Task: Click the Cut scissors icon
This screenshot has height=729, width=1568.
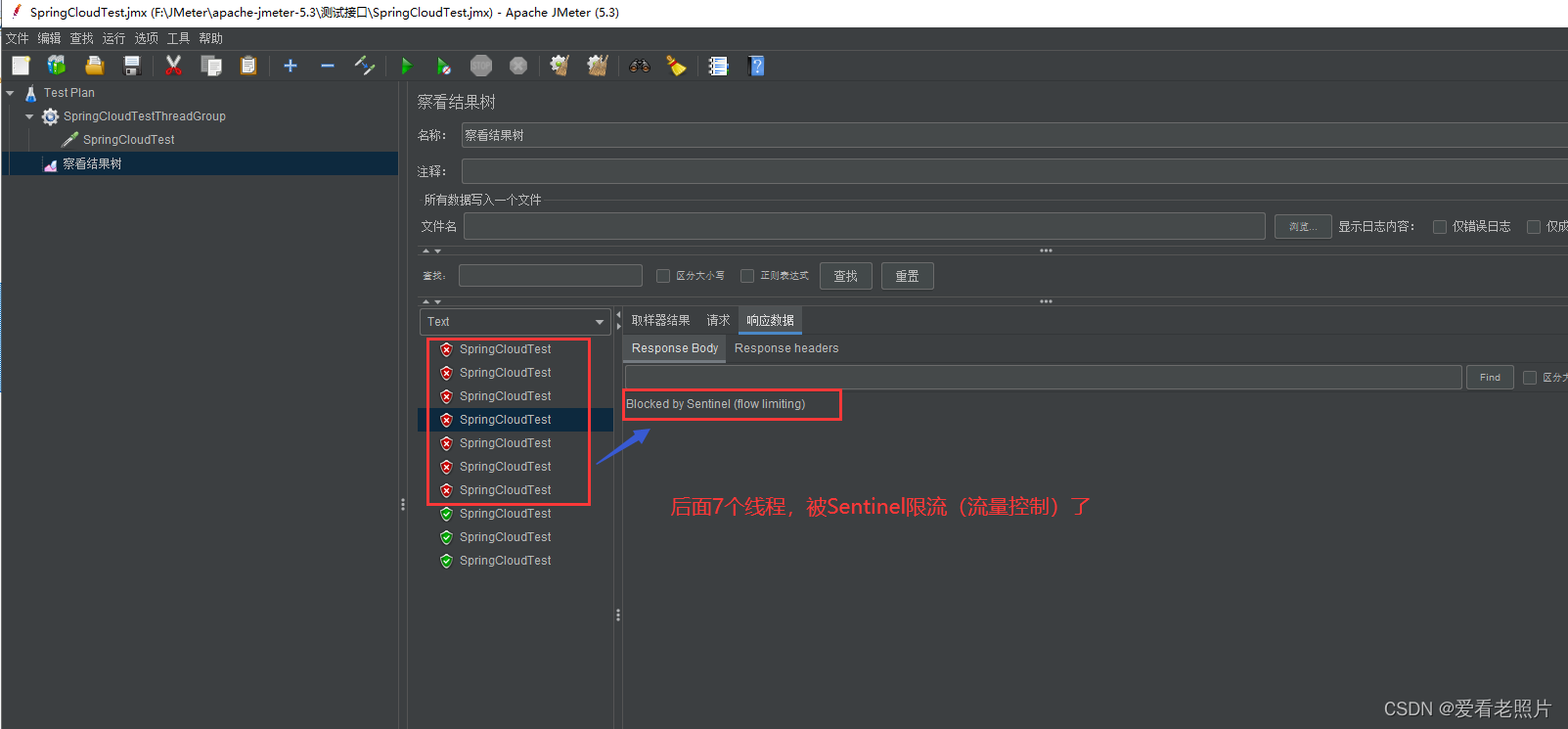Action: (174, 66)
